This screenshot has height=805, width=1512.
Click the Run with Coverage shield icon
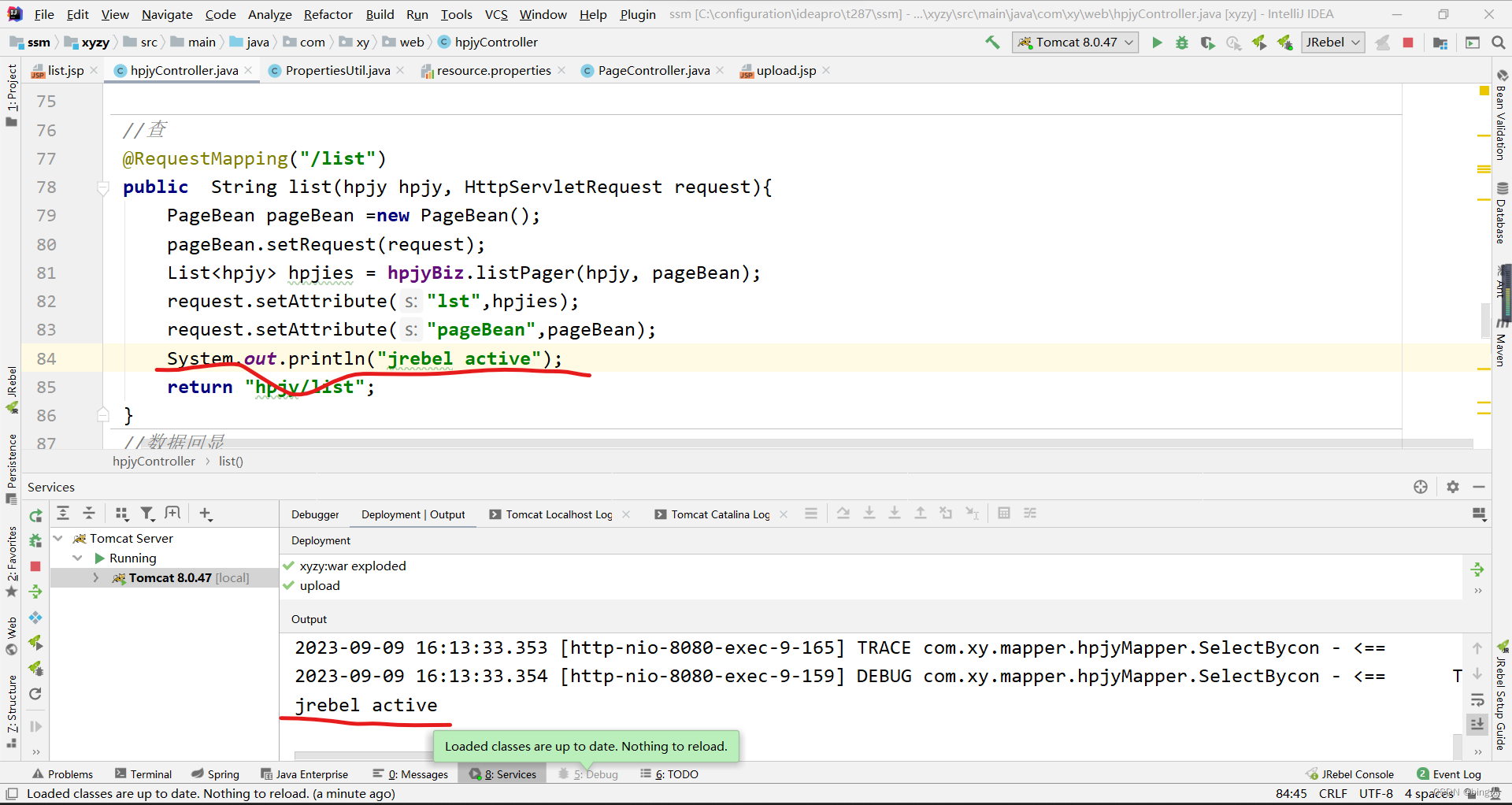click(1207, 43)
